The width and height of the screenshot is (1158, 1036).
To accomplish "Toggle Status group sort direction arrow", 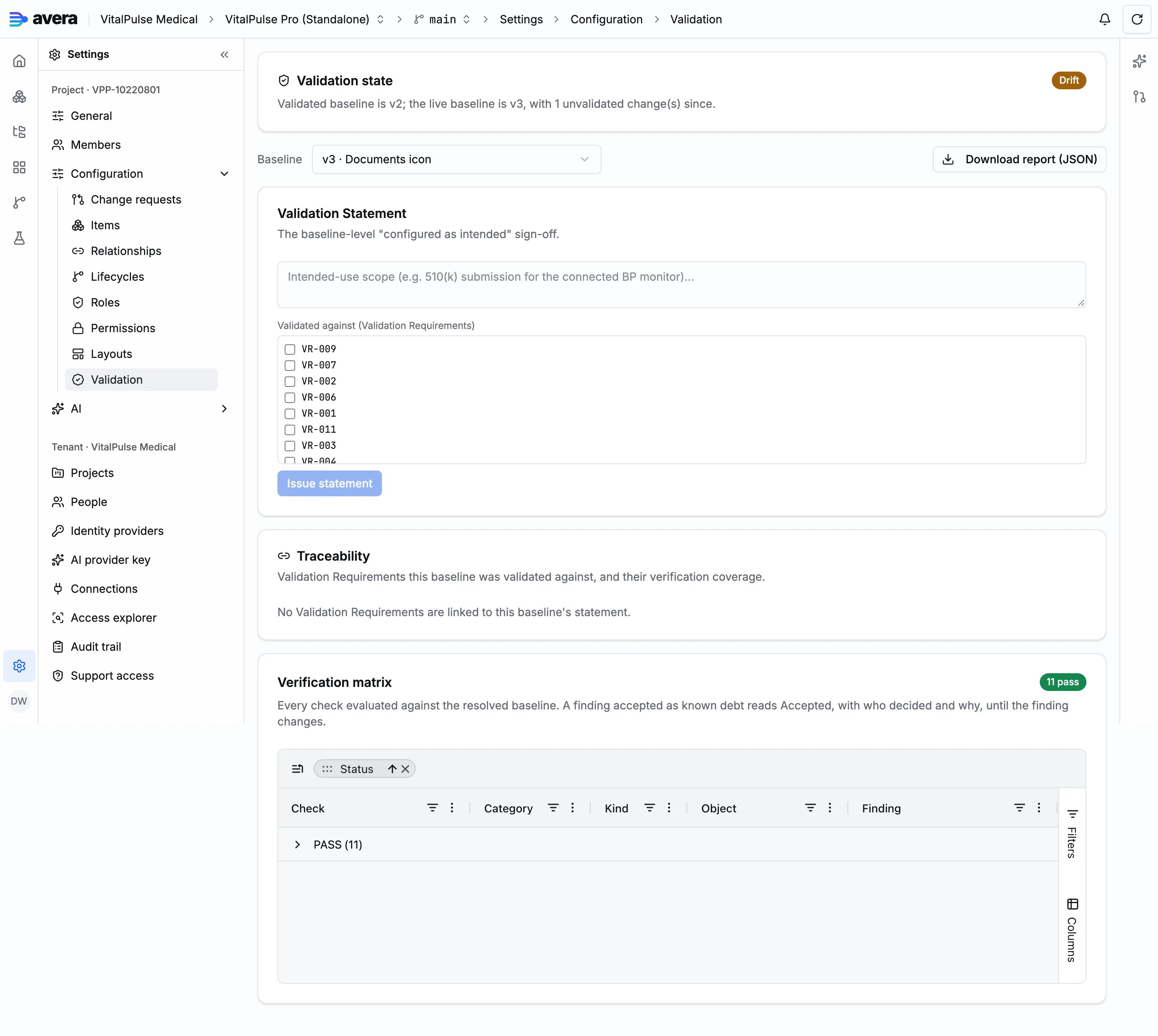I will coord(392,769).
